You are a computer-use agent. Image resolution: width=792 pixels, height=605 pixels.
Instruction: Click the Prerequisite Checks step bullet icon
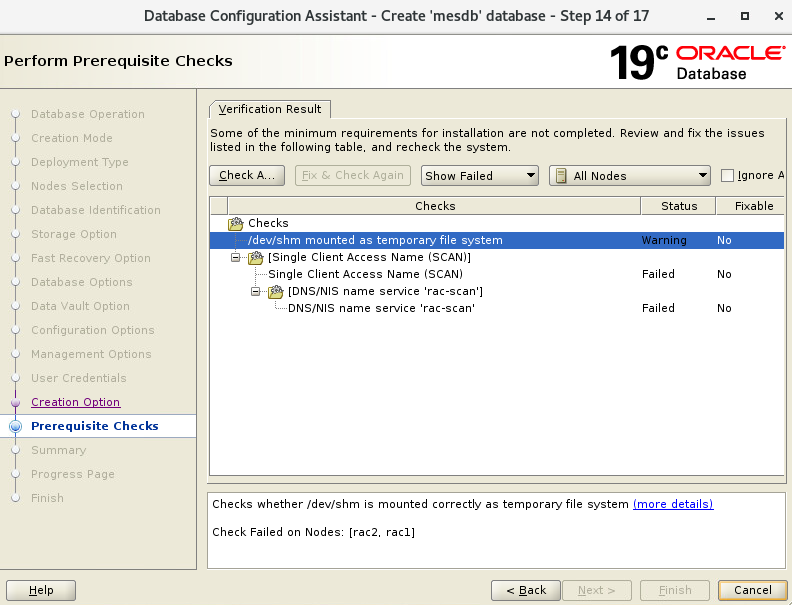(x=15, y=427)
